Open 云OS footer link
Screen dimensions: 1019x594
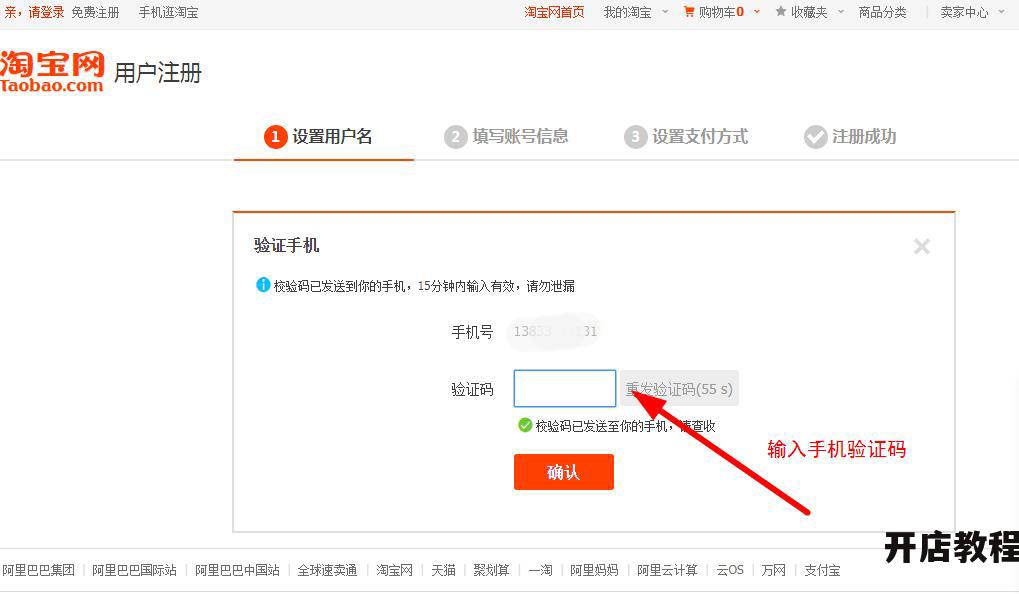point(730,570)
